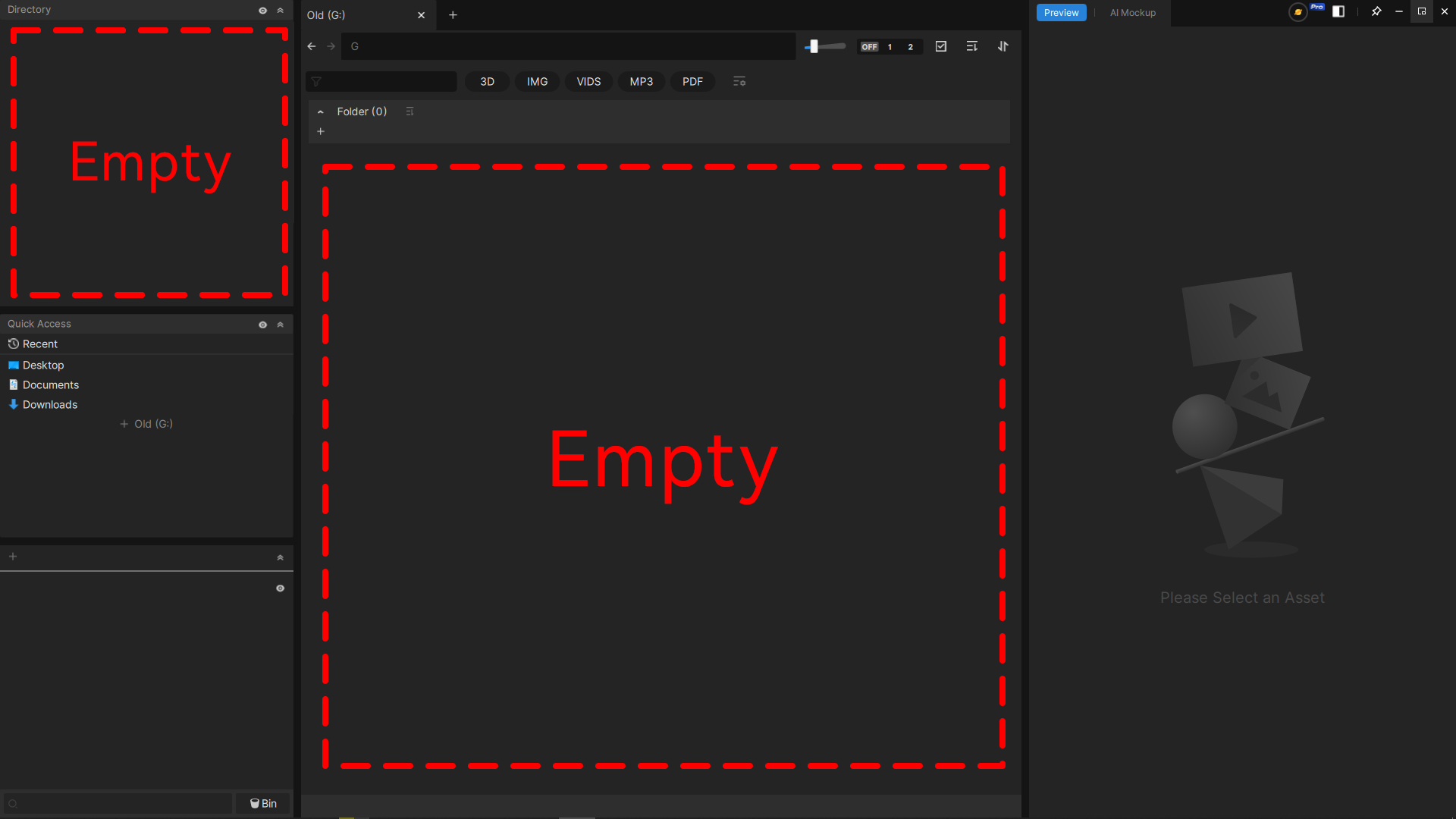Open sort options icon

(x=972, y=46)
